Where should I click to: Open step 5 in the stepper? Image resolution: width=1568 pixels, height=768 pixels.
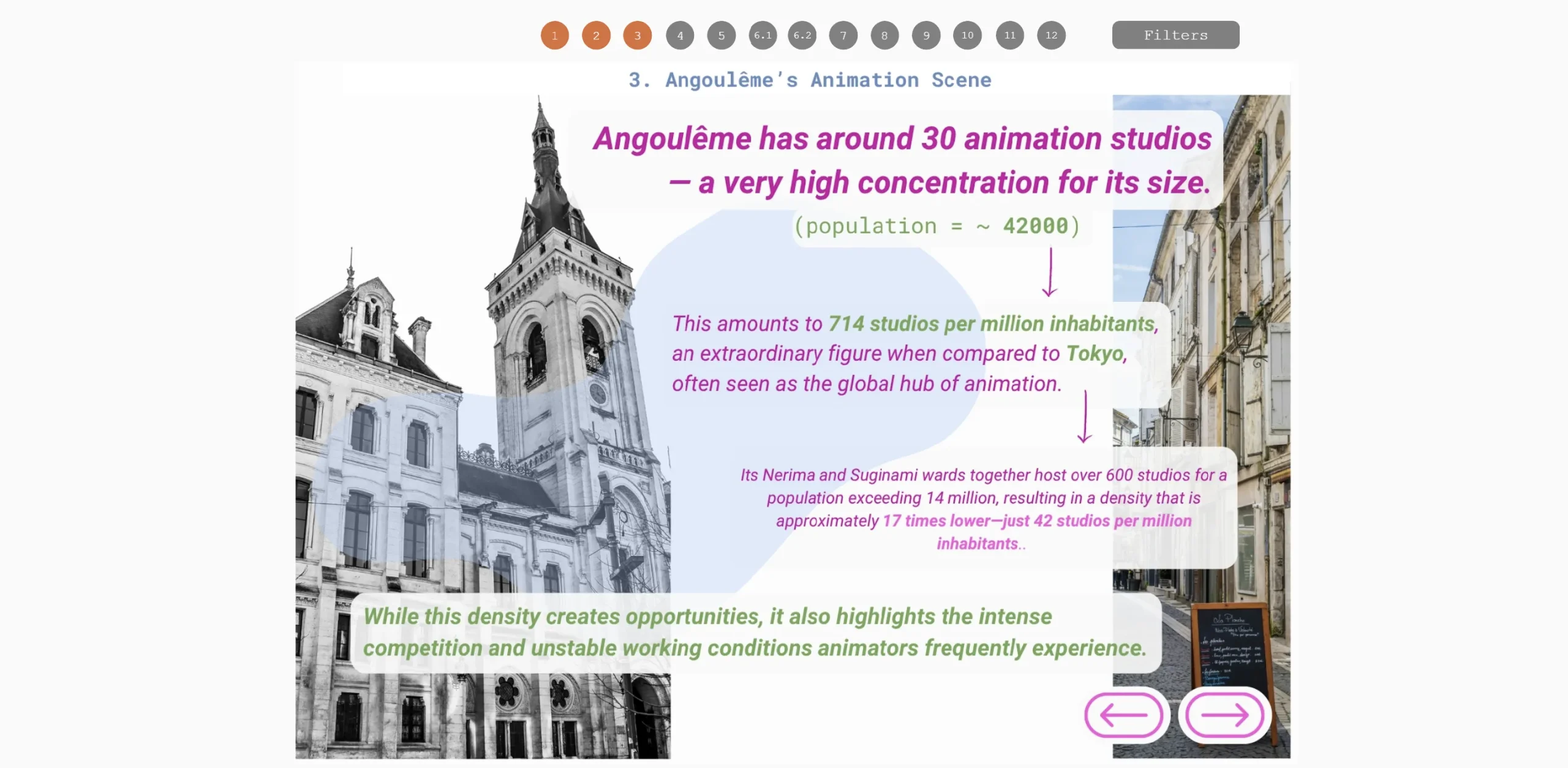click(721, 36)
